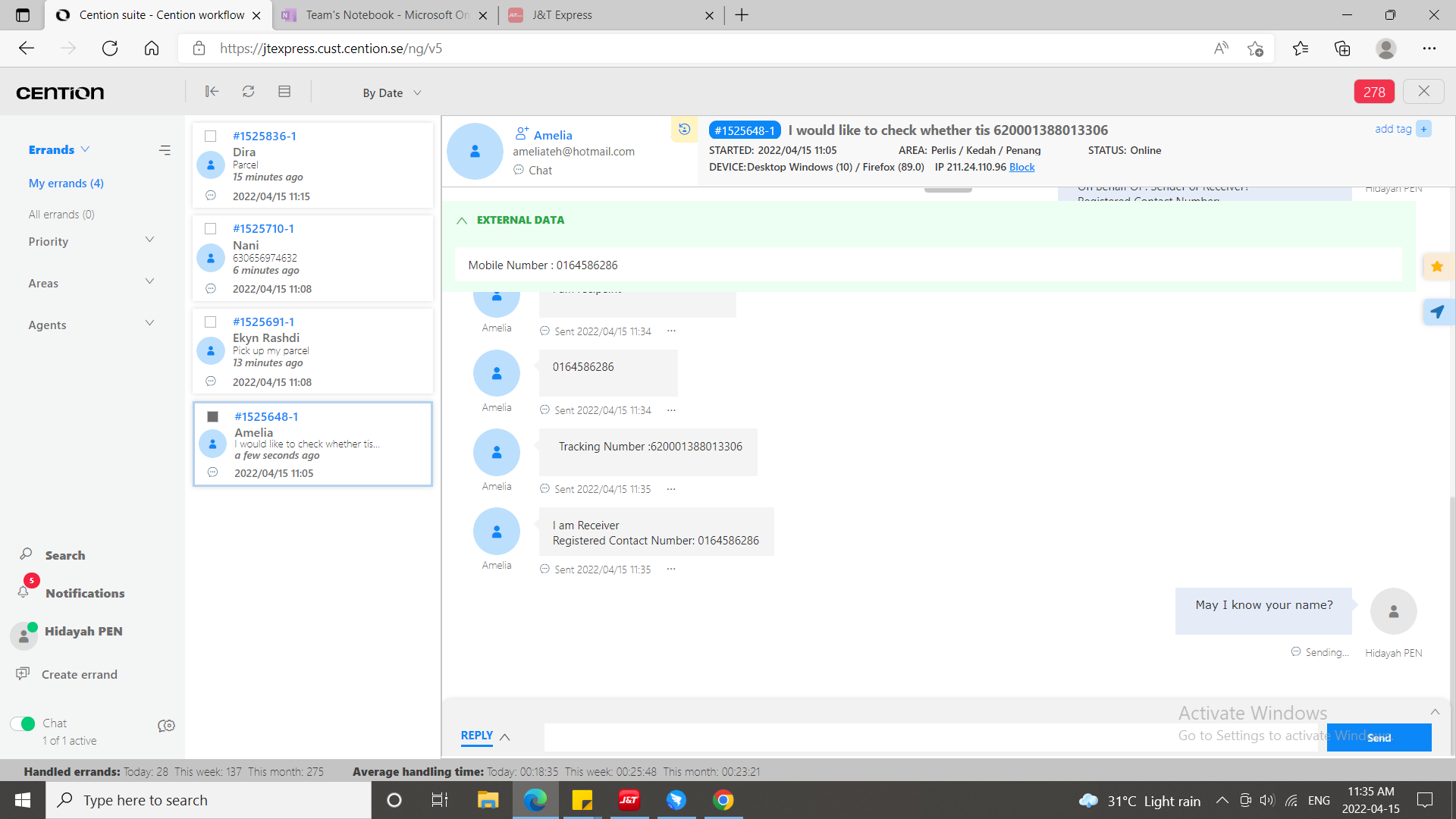Expand reply area with bottom-right chevron
The height and width of the screenshot is (819, 1456).
point(1435,711)
